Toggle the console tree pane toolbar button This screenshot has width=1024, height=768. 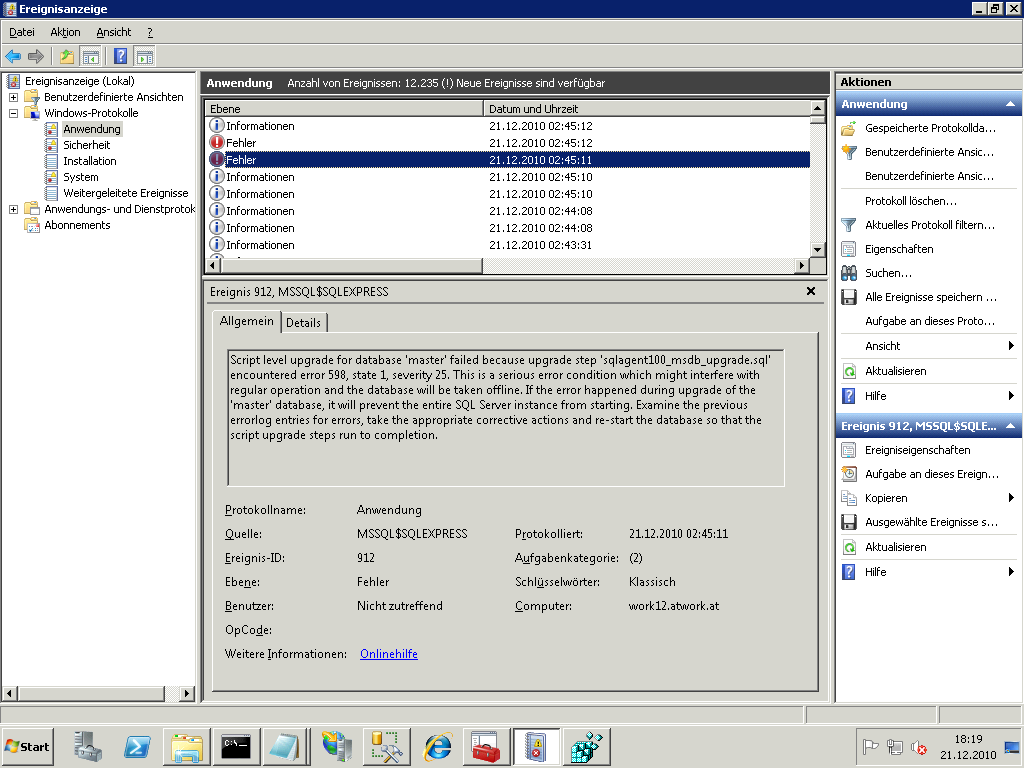click(90, 56)
